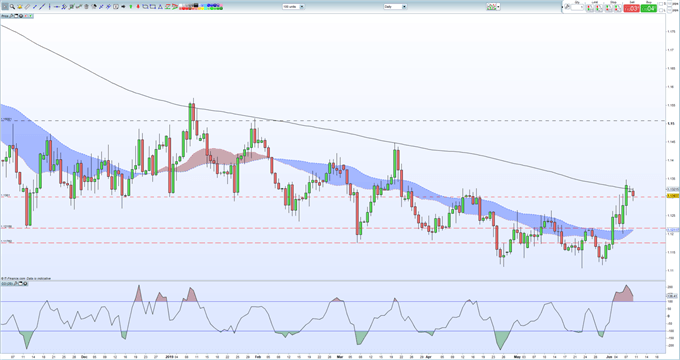Open Price panel wrench settings
Screen dimensions: 680x360
(x=11, y=16)
